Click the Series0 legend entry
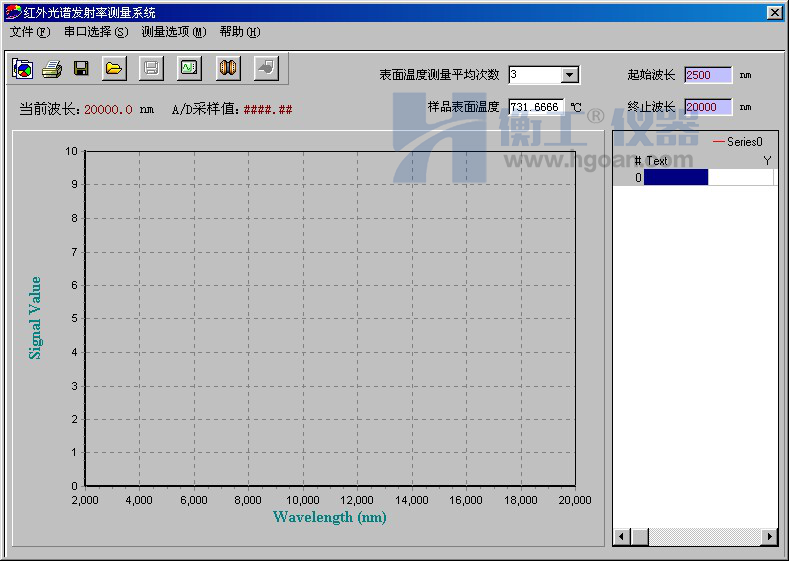The image size is (789, 561). [x=738, y=142]
